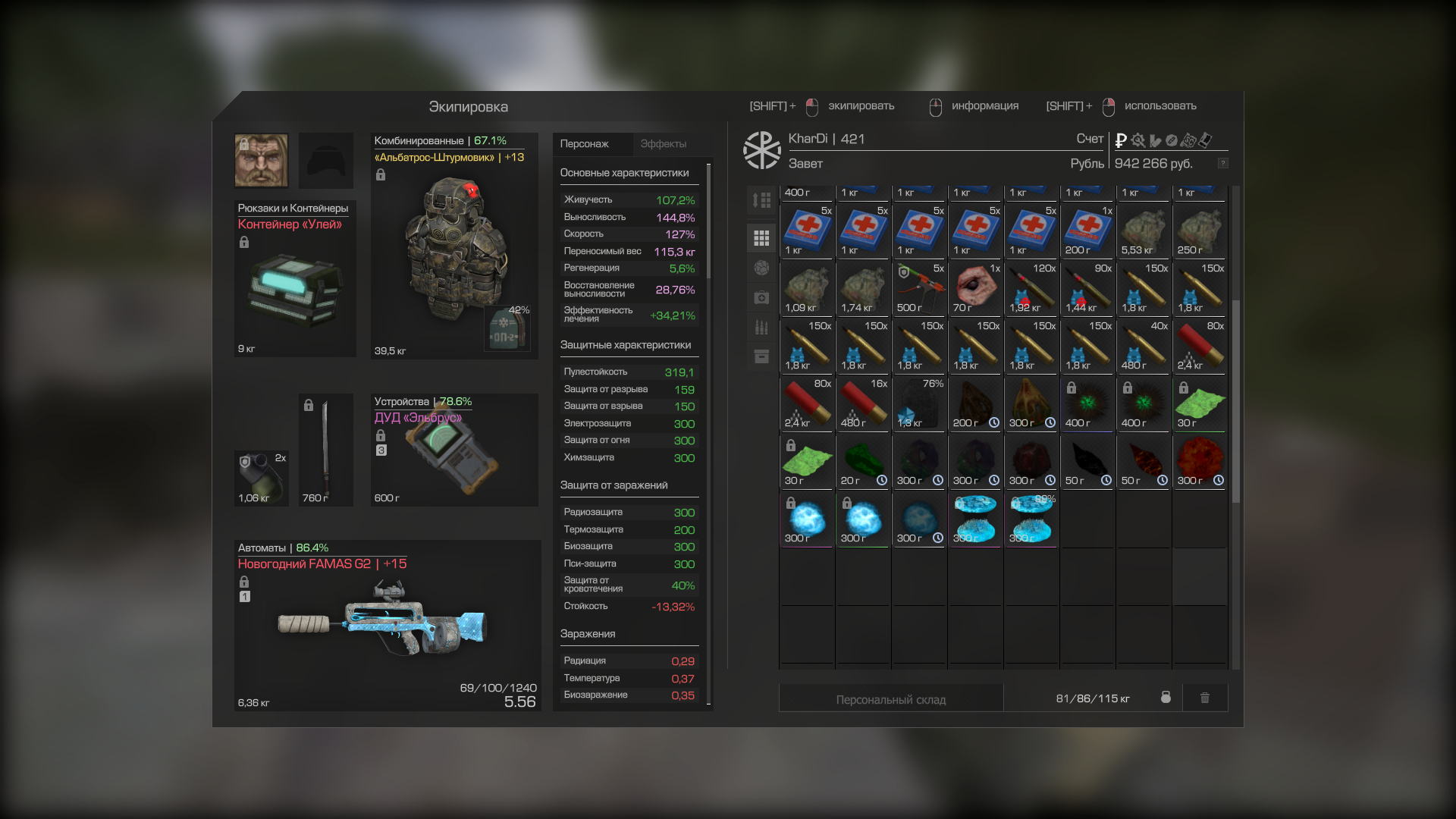Select the 2x grenade slot item

pyautogui.click(x=262, y=478)
